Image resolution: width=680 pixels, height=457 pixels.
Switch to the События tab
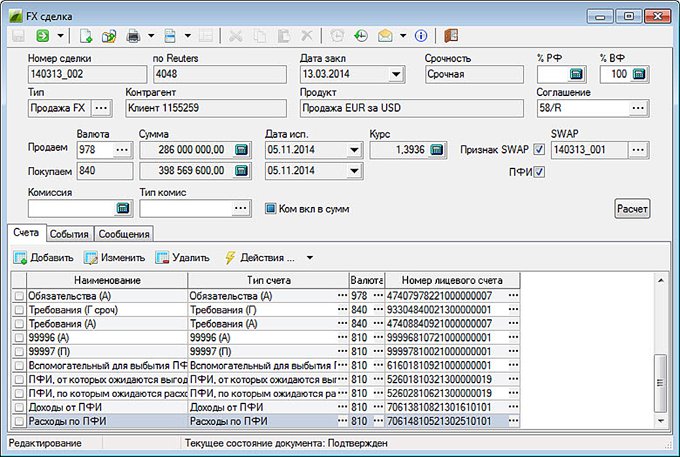pyautogui.click(x=69, y=234)
